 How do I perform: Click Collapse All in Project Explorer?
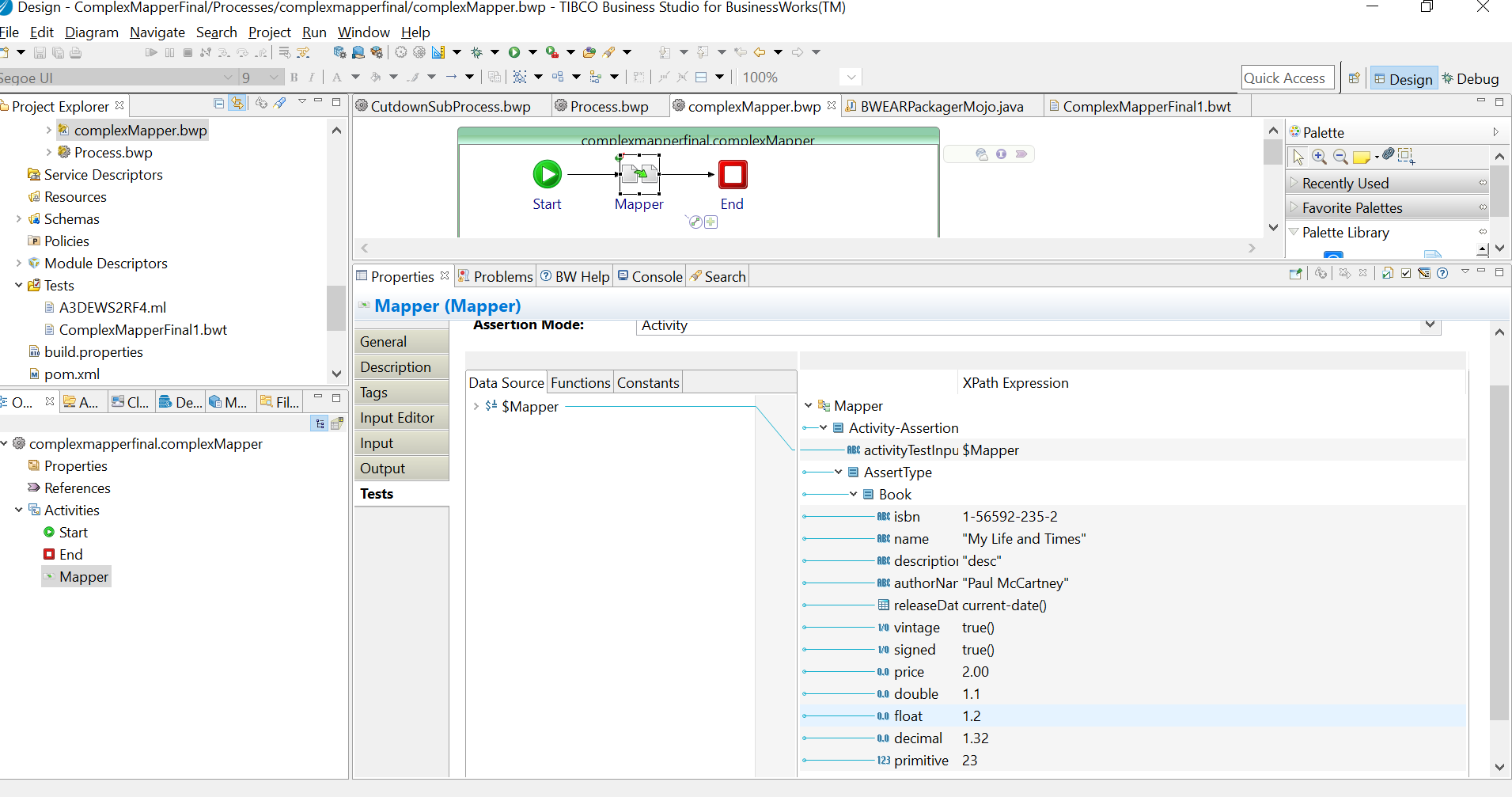pos(219,104)
